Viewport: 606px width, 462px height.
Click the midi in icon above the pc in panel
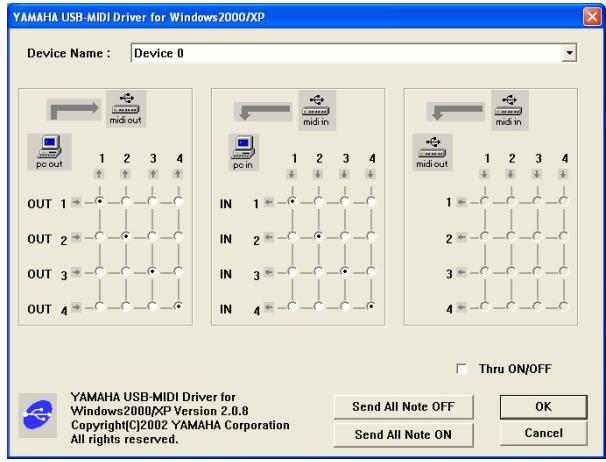click(317, 110)
